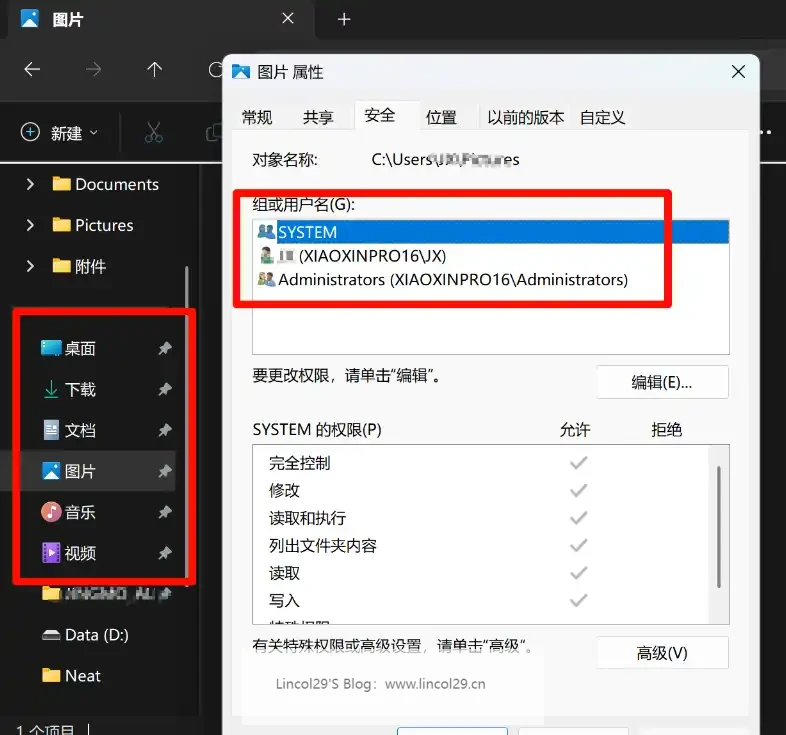Select Data (D:) drive

(x=96, y=635)
